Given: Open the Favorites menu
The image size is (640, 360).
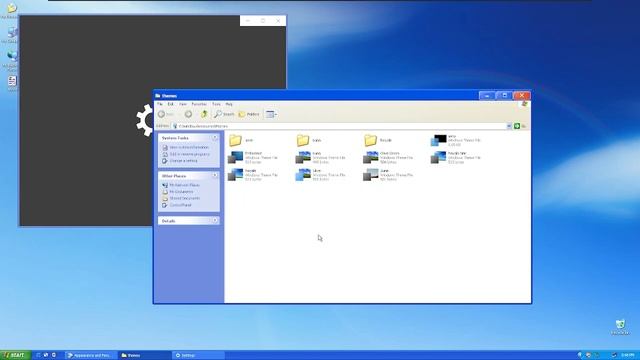Looking at the screenshot, I should (x=199, y=104).
